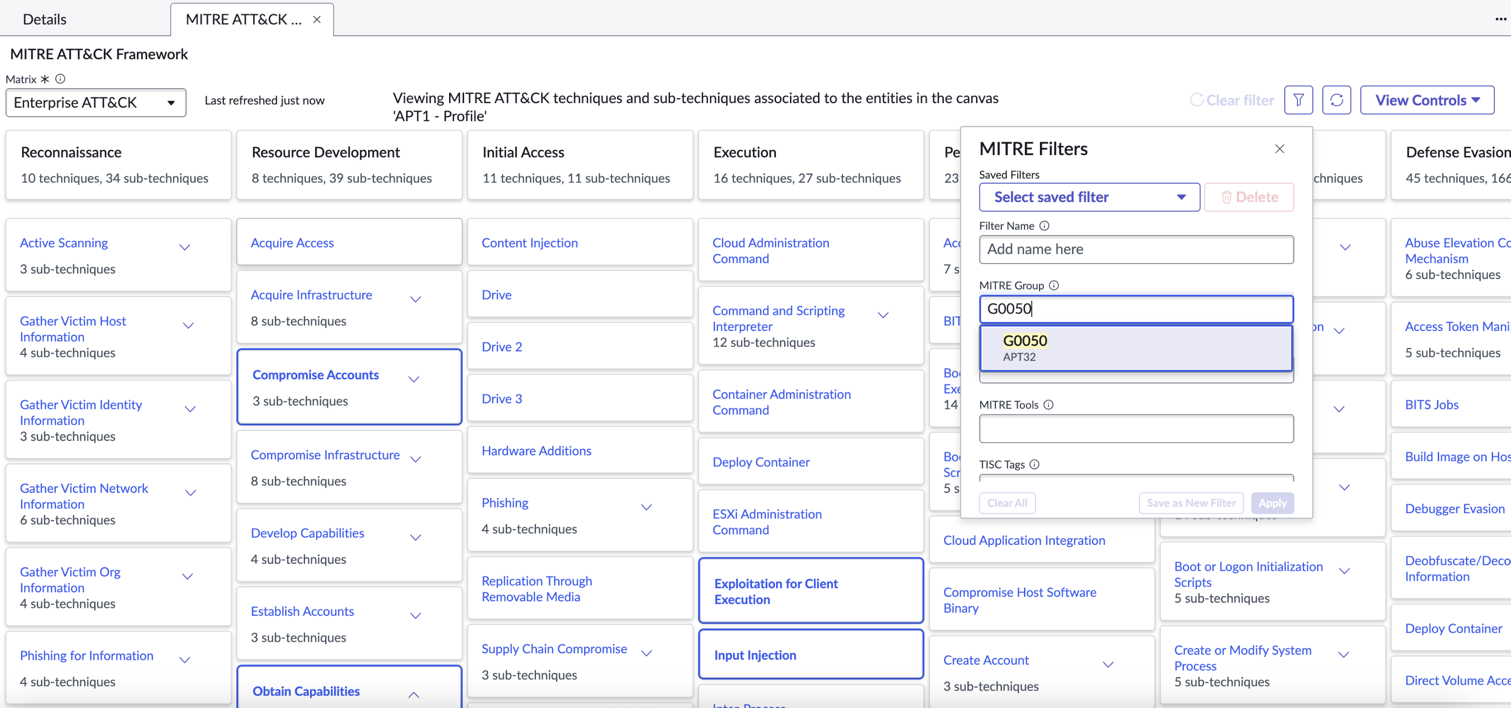Expand Phishing sub-techniques in Initial Access
Screen dimensions: 1511x708
point(647,508)
